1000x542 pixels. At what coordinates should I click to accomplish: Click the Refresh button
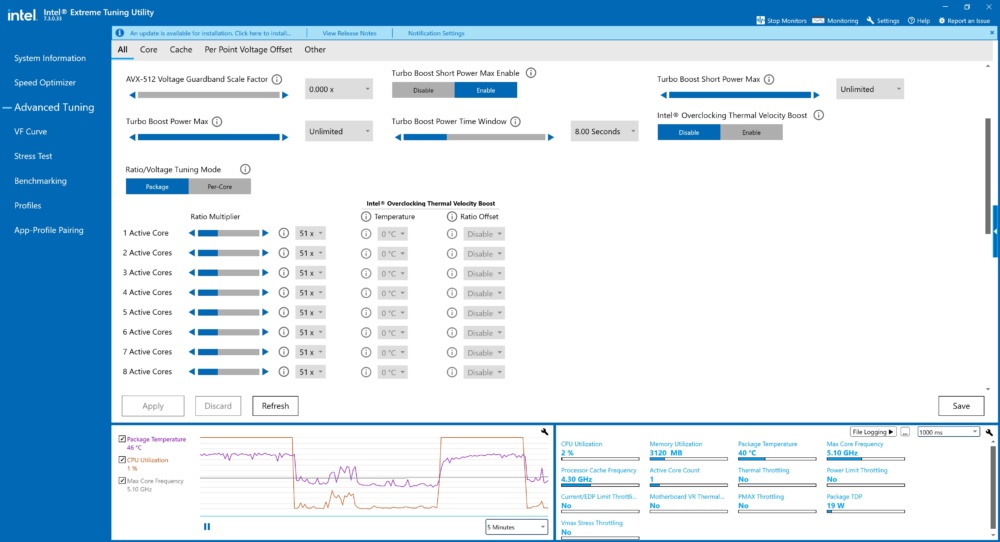click(x=276, y=406)
